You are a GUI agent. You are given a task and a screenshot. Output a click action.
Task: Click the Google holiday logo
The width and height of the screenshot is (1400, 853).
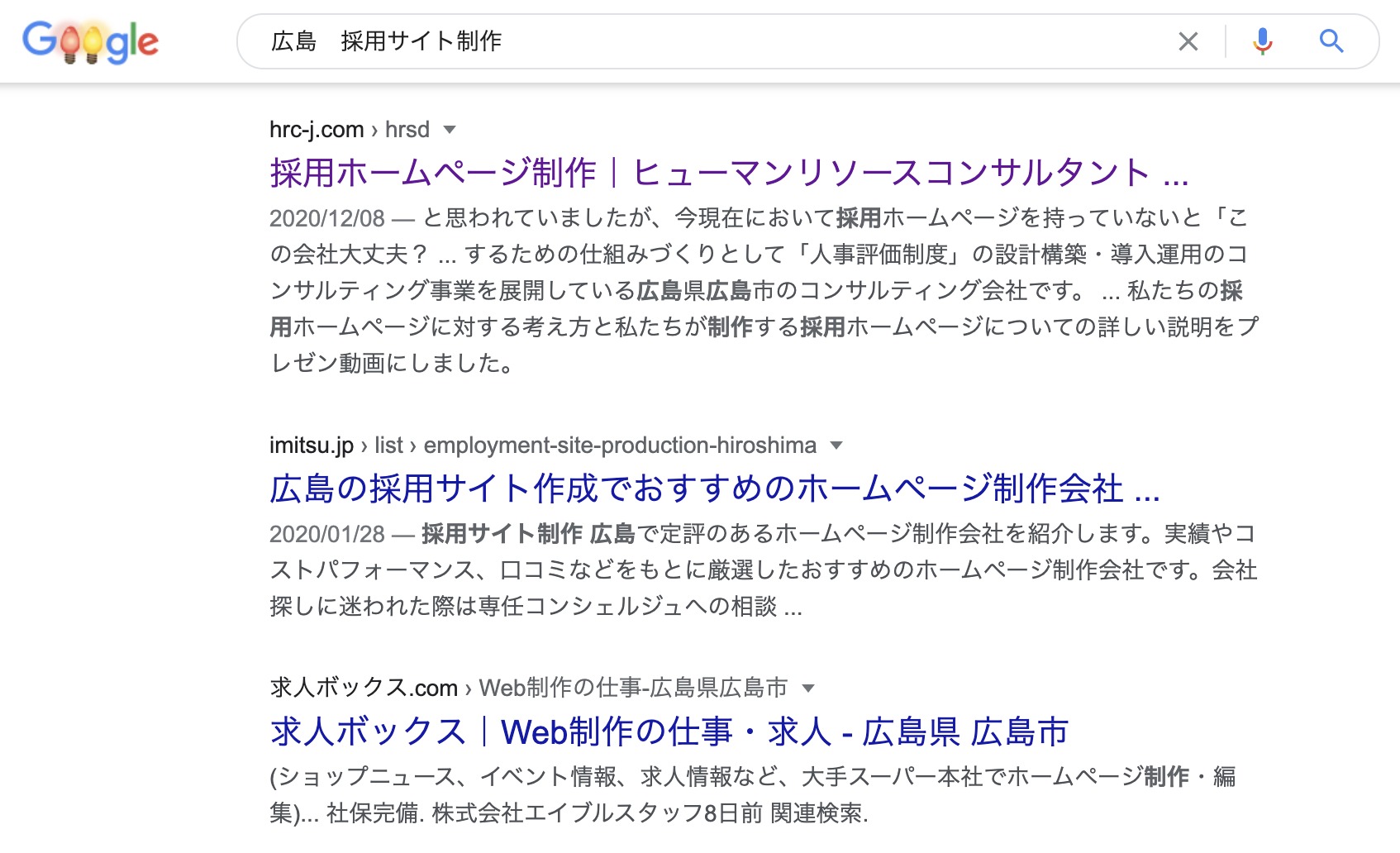(90, 41)
